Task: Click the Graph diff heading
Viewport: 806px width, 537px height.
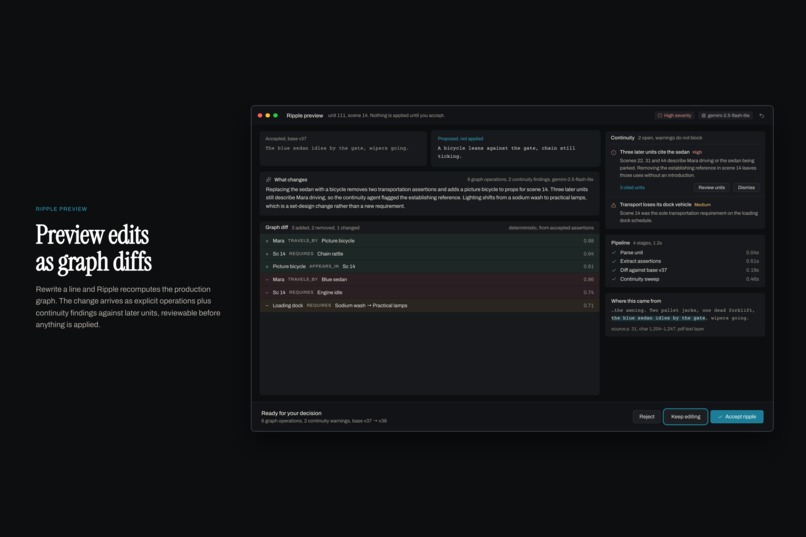Action: pos(277,227)
